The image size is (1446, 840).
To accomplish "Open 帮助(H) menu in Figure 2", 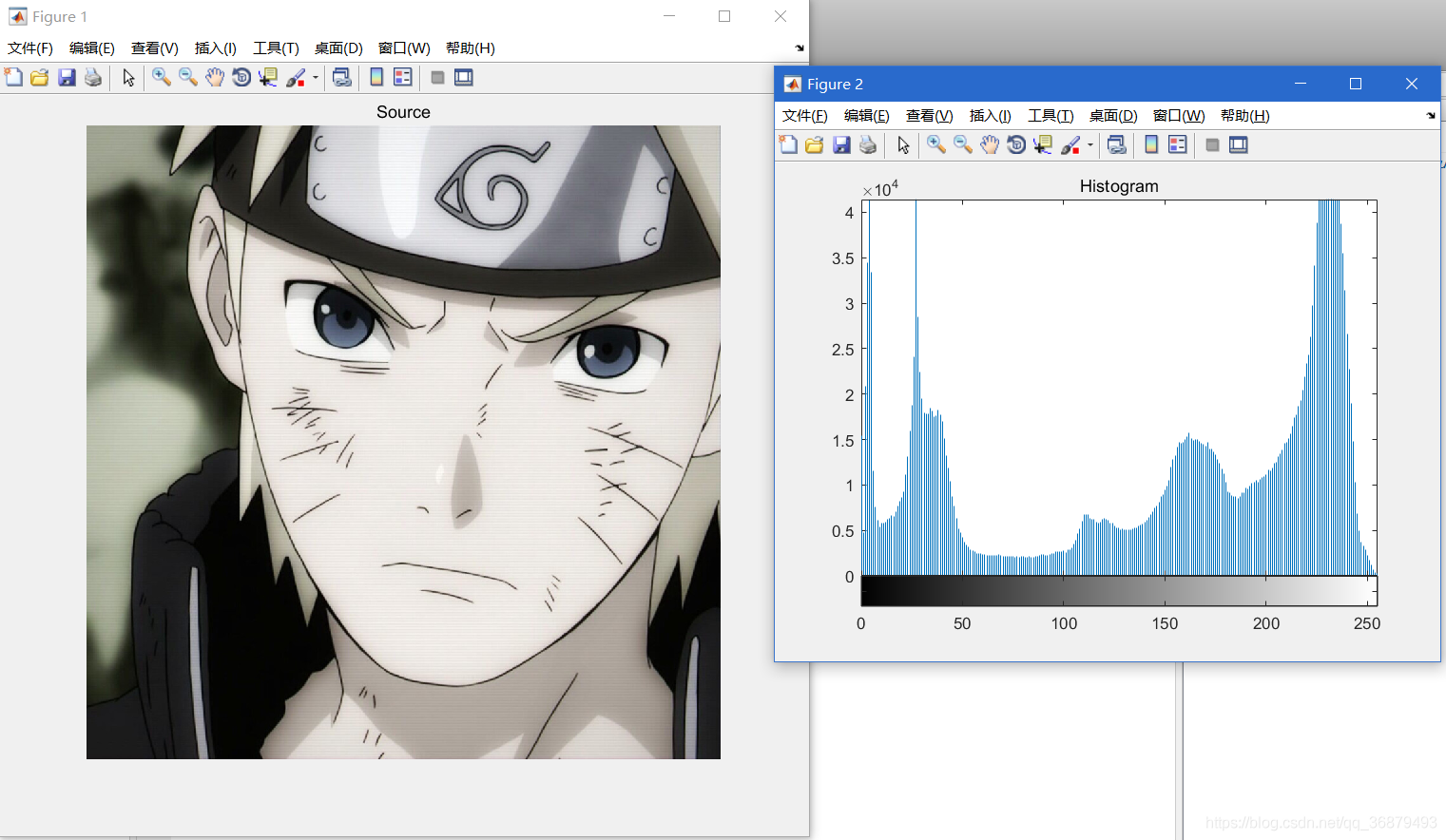I will (x=1245, y=116).
